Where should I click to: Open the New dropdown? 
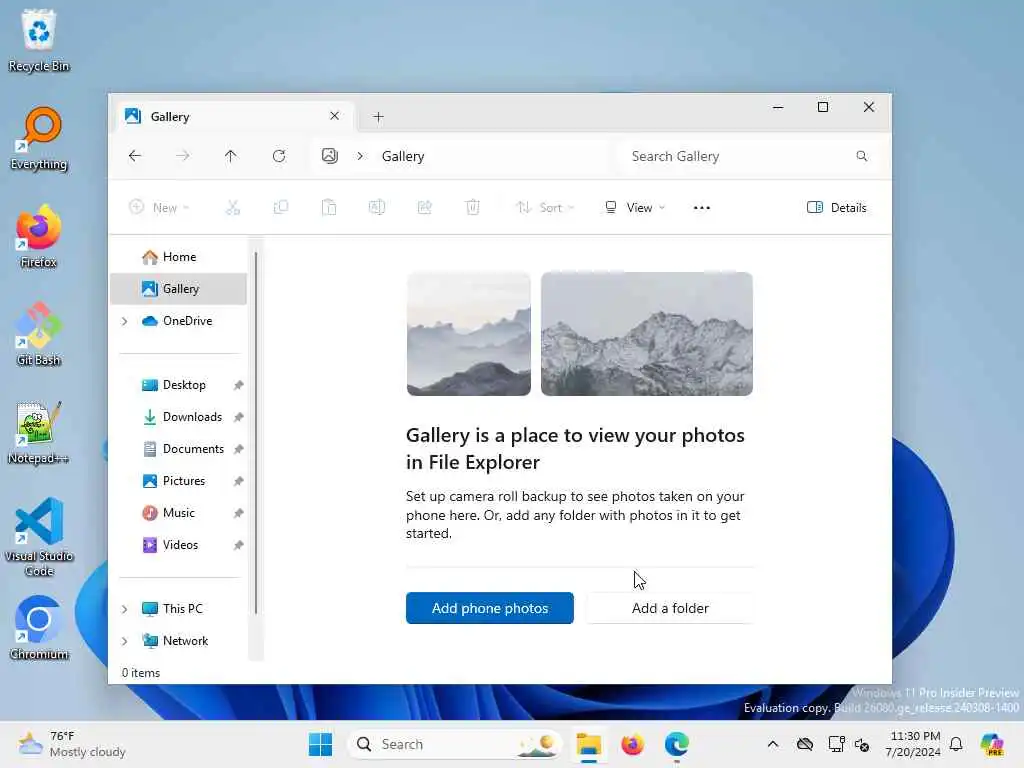point(159,208)
